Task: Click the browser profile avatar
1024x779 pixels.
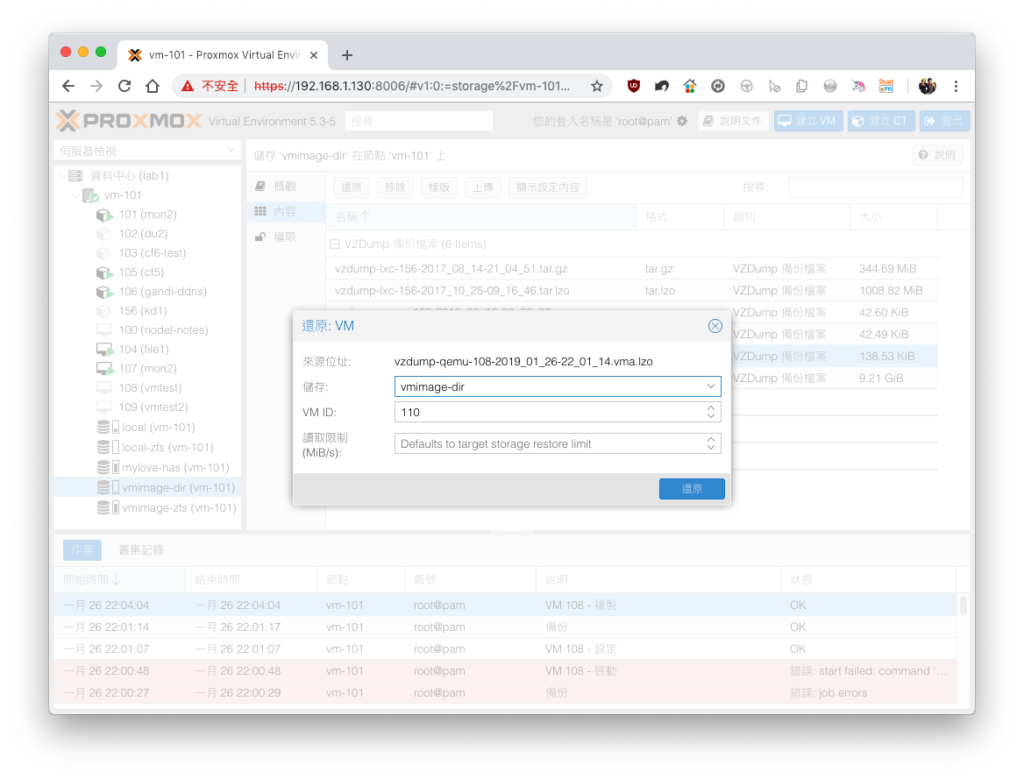Action: [927, 86]
